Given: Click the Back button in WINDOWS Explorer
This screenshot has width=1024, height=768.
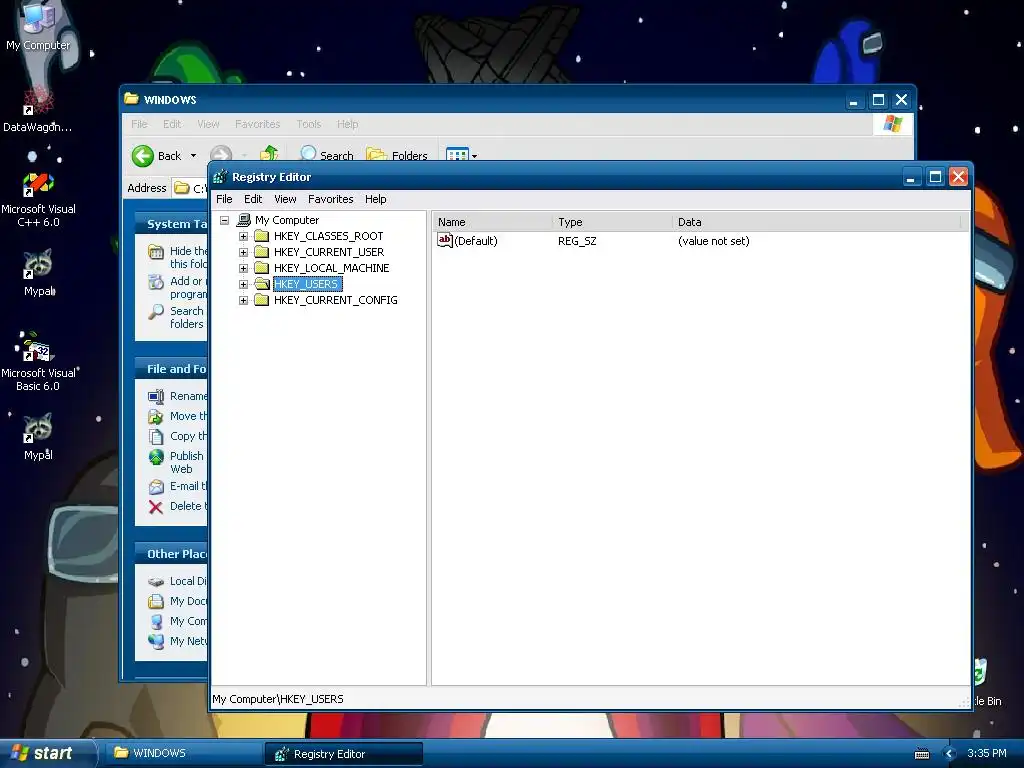Looking at the screenshot, I should 157,156.
